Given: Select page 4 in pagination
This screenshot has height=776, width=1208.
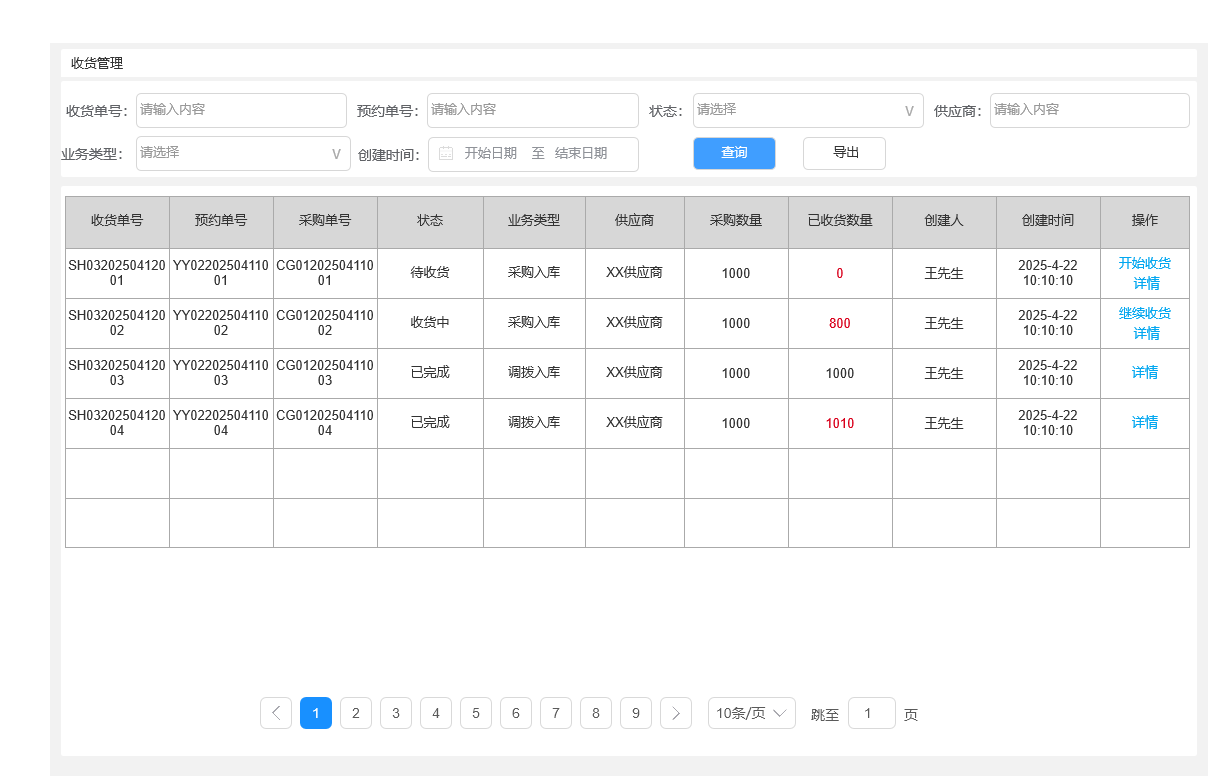Looking at the screenshot, I should [x=436, y=713].
